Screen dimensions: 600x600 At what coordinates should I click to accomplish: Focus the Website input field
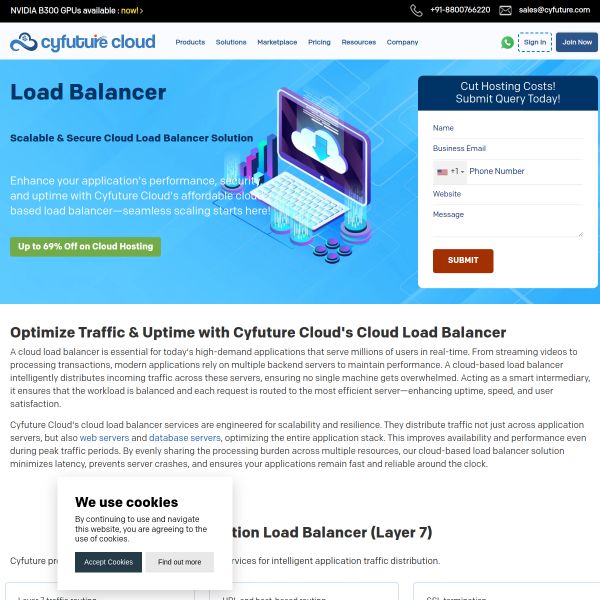tap(507, 194)
